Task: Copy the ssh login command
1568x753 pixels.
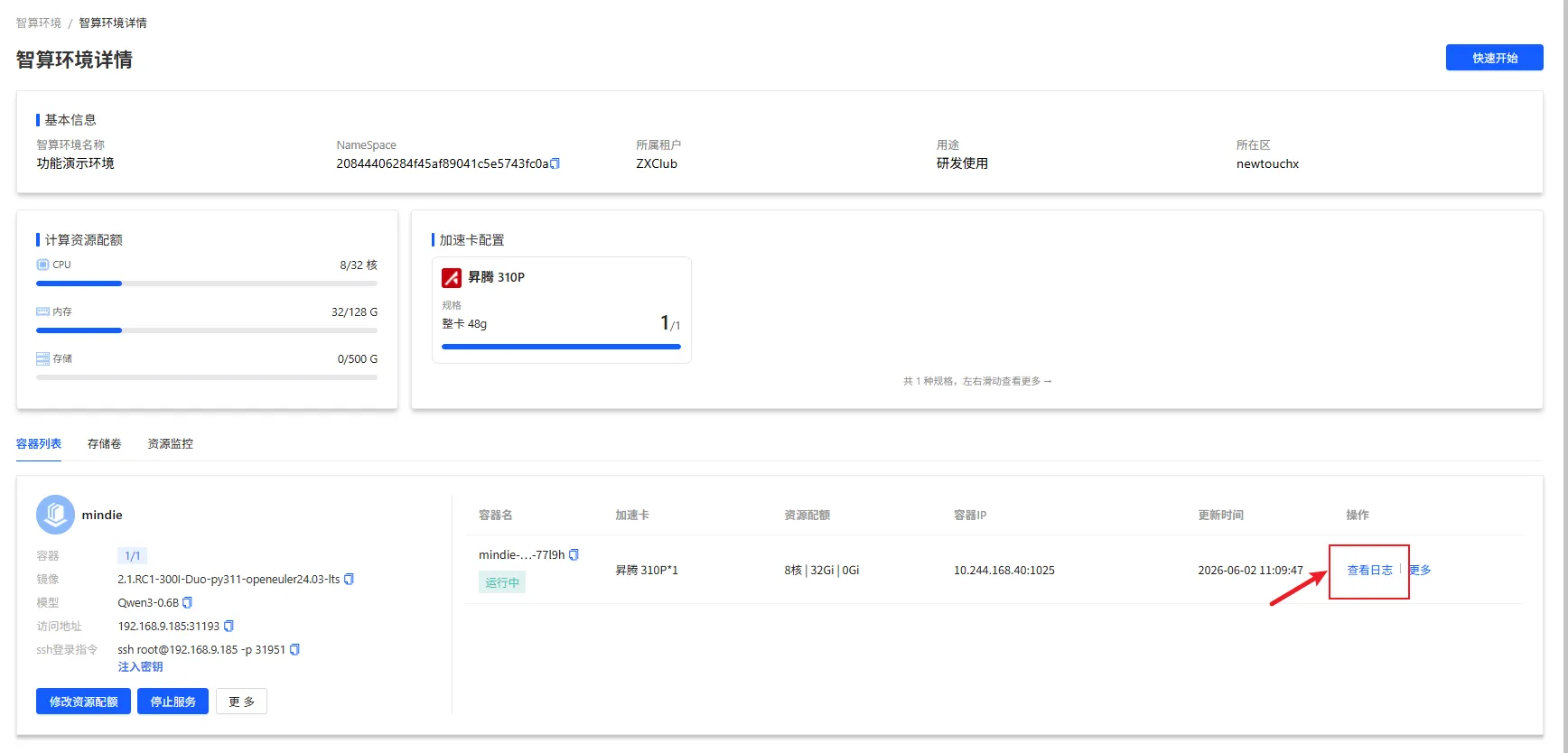Action: point(294,649)
